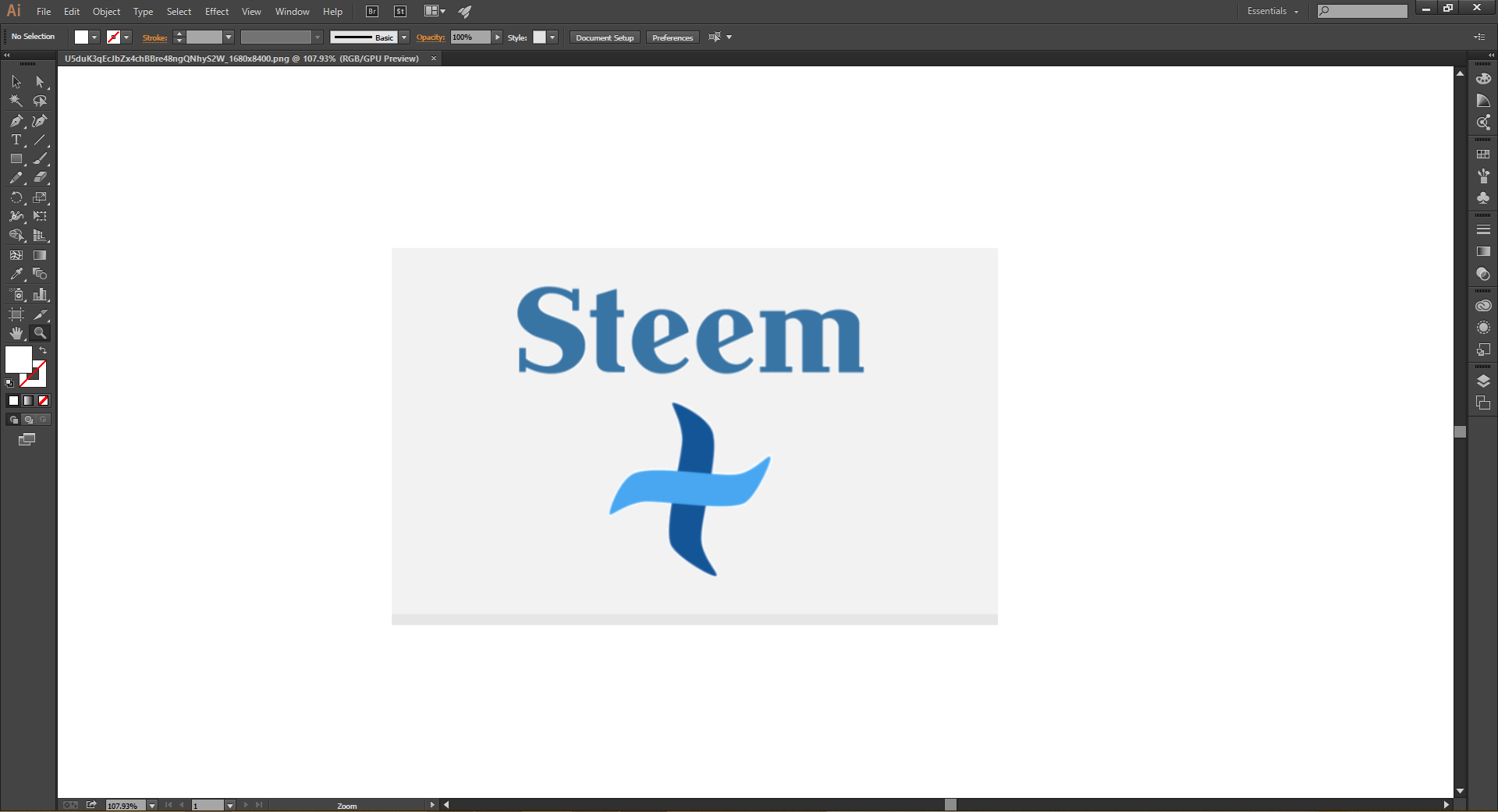This screenshot has width=1498, height=812.
Task: Pick the Pencil tool
Action: 16,178
